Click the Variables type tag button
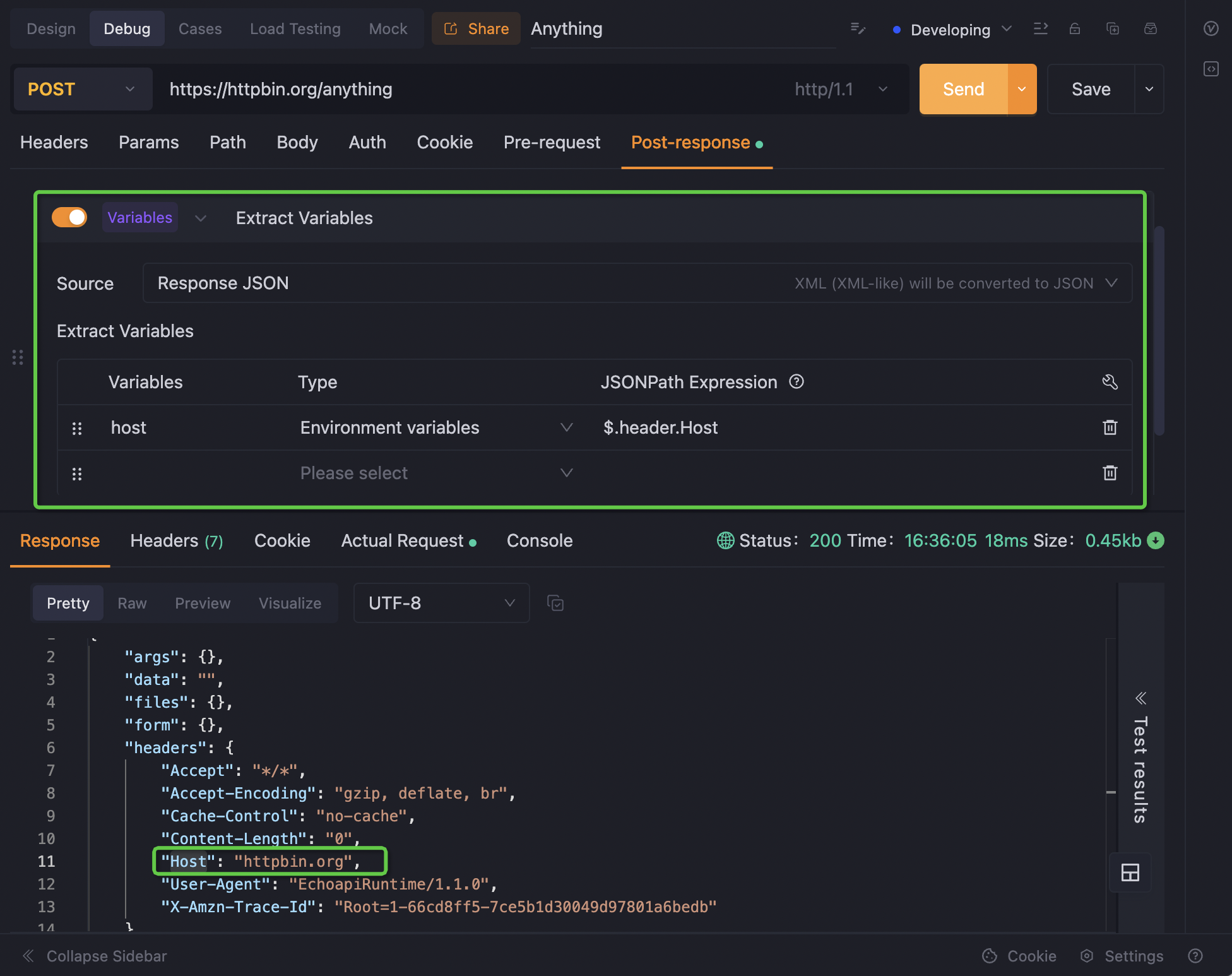 139,218
